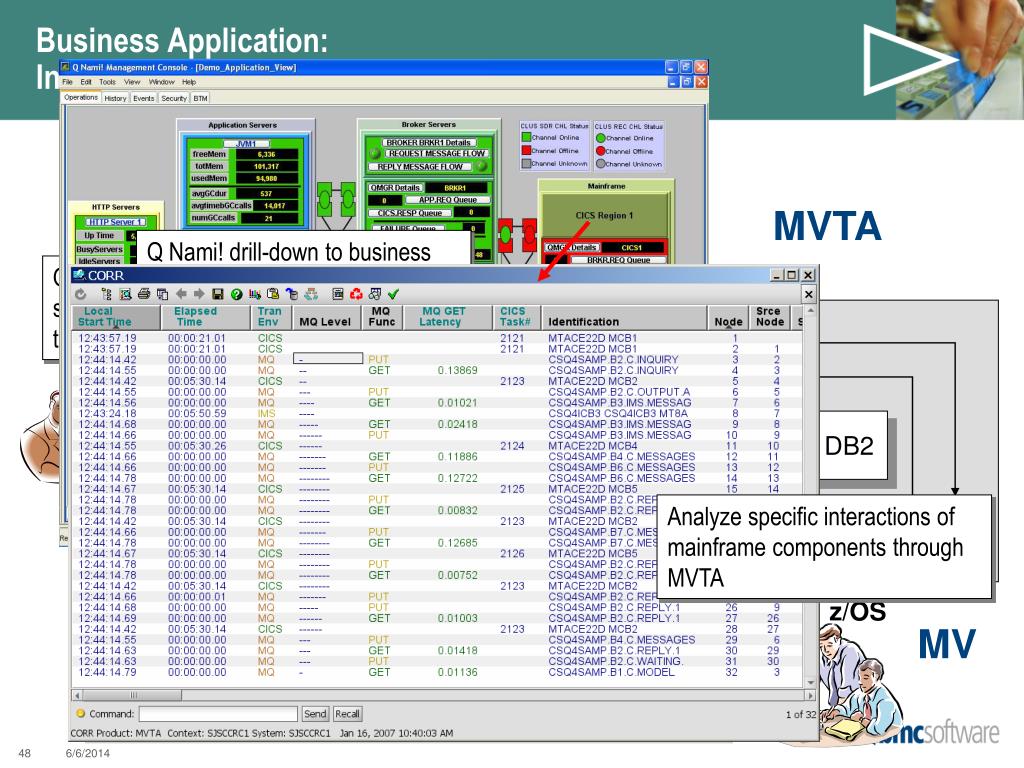Viewport: 1024px width, 768px height.
Task: Click the red recycle icon in CORR toolbar
Action: (356, 294)
